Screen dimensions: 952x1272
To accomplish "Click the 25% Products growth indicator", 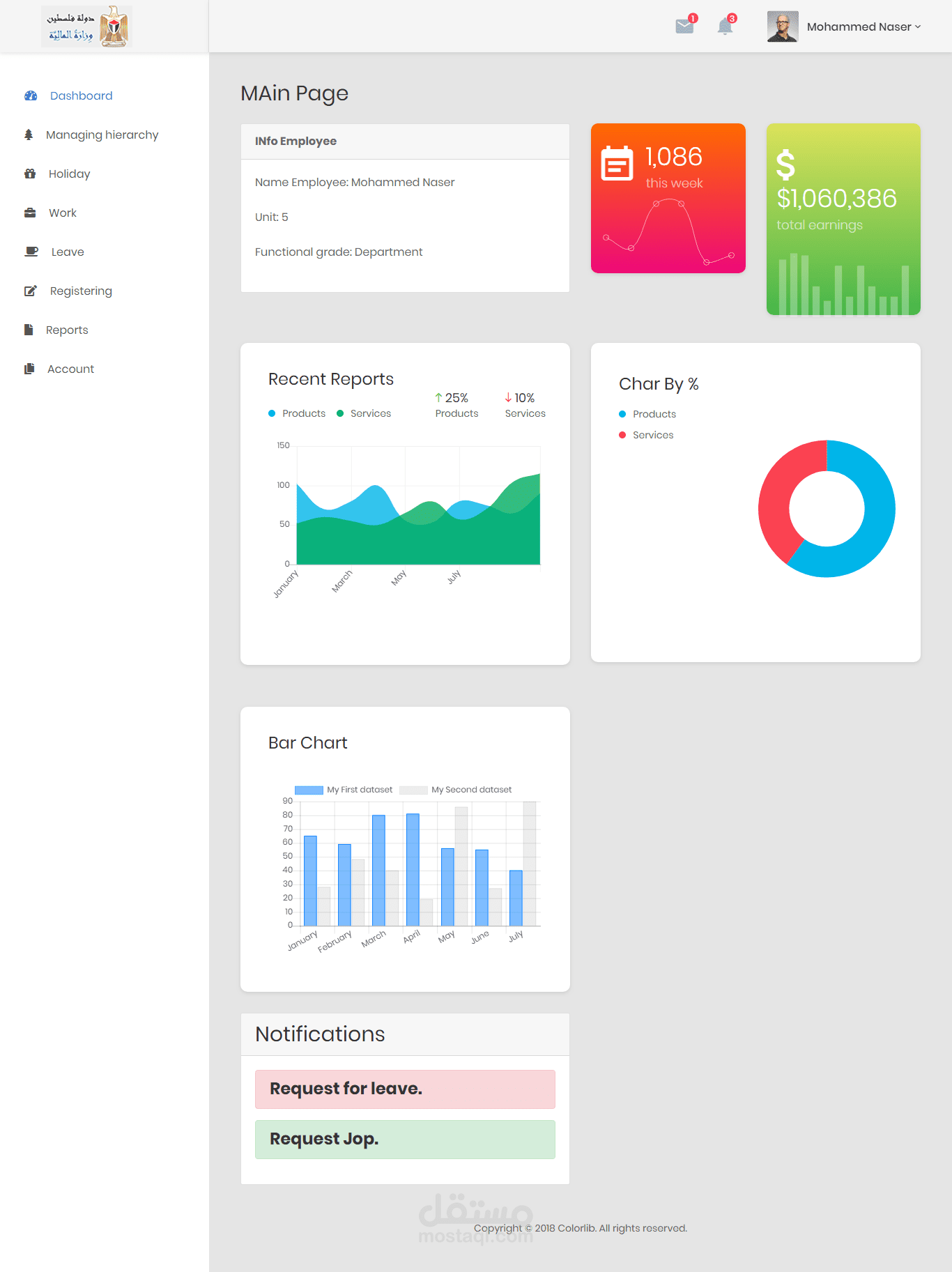I will point(456,405).
